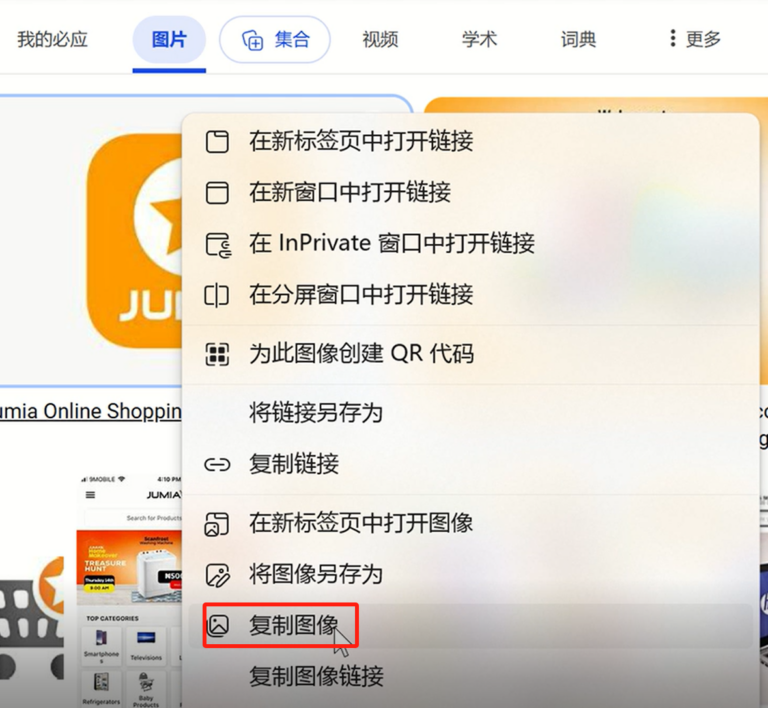Switch to the 视频 tab
The width and height of the screenshot is (768, 708).
[x=380, y=39]
